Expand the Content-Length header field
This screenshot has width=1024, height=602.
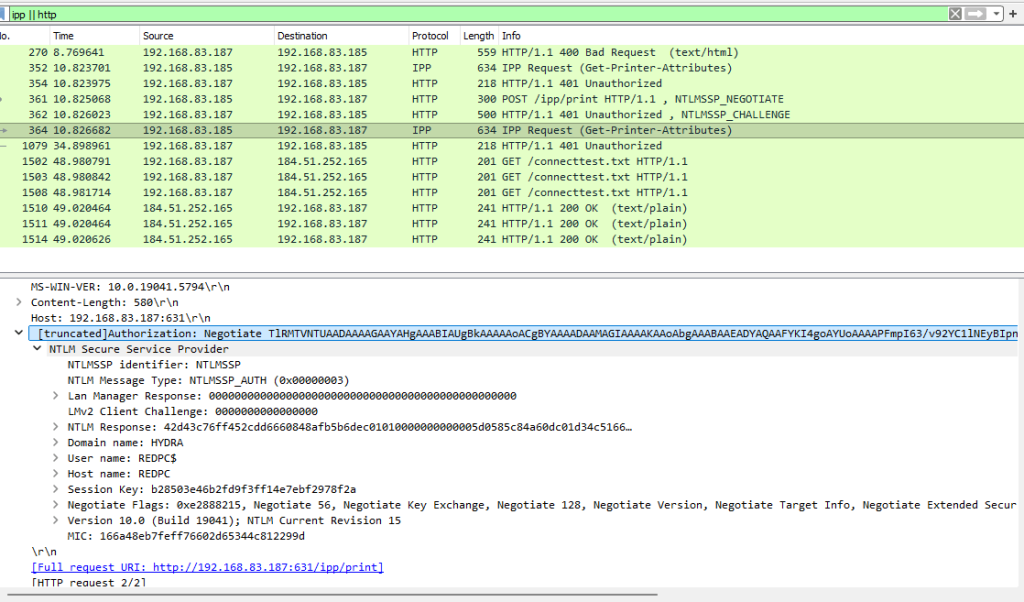click(x=20, y=302)
